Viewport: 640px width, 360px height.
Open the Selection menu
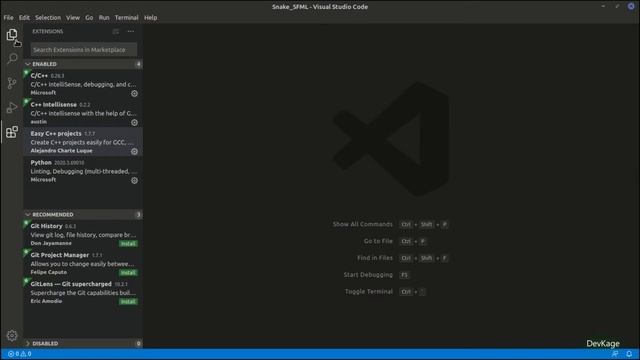pos(48,18)
